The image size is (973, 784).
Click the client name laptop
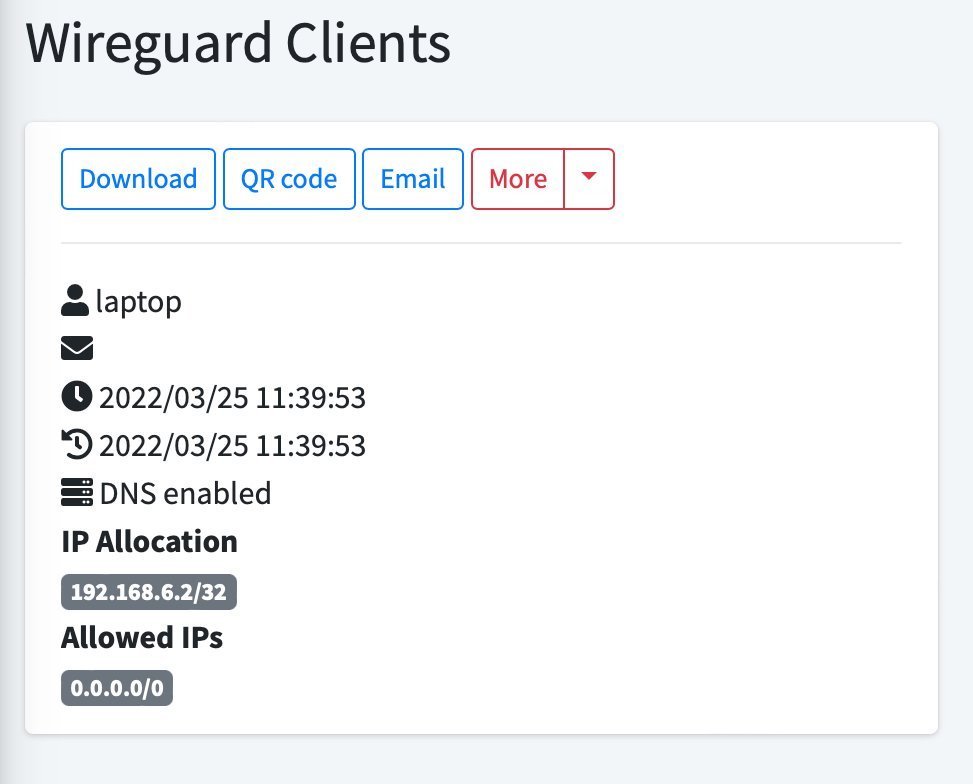point(139,301)
